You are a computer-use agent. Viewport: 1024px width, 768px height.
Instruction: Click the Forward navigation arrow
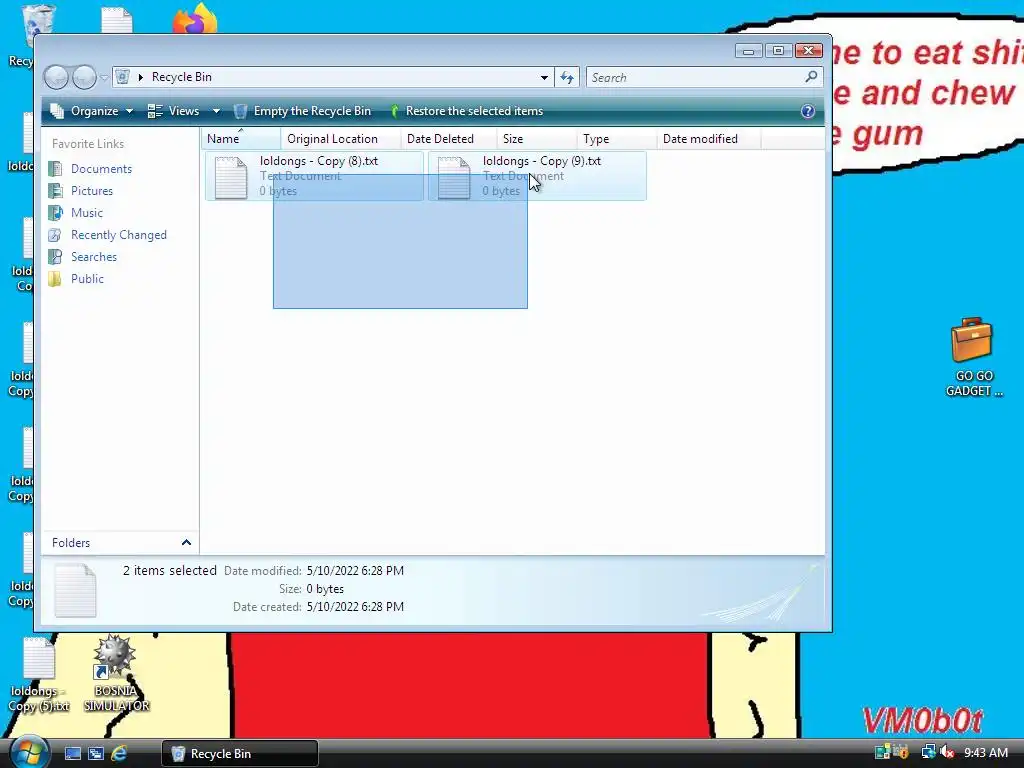pos(84,78)
